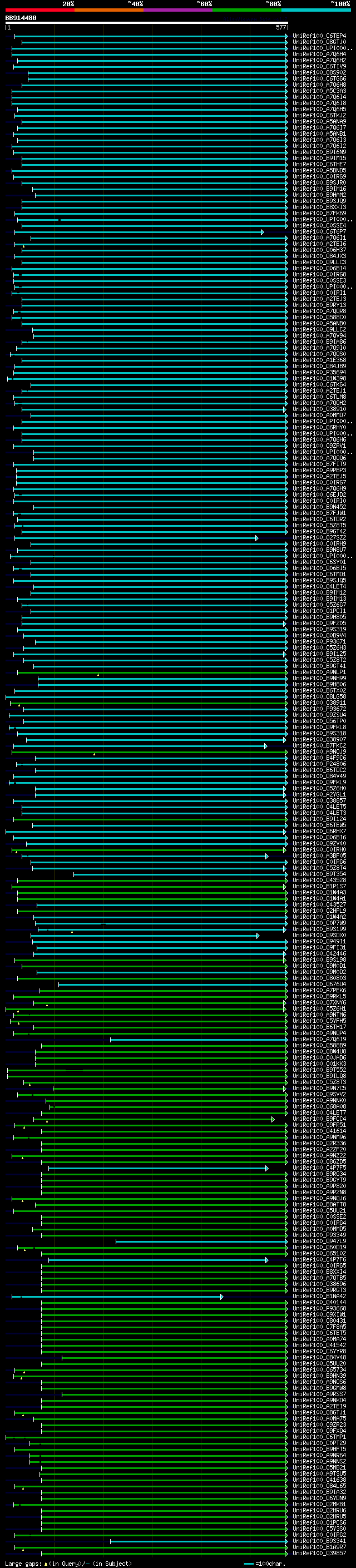Select hit label UniRef100_B9I124
The image size is (356, 1568).
(319, 819)
